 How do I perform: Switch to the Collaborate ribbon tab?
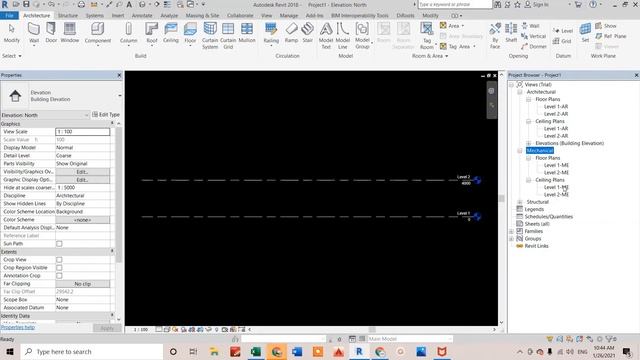point(240,16)
